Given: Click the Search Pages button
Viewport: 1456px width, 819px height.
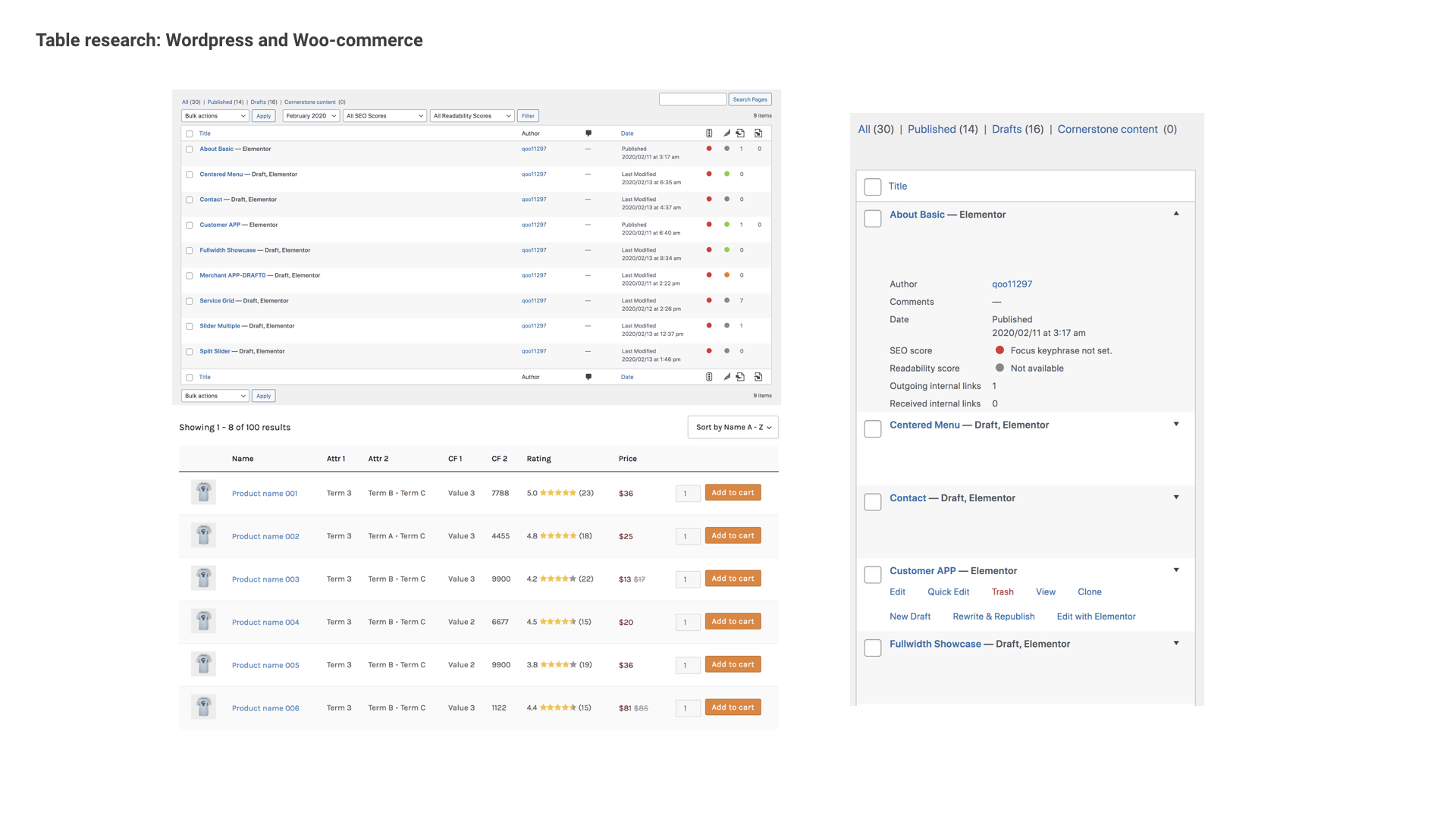Looking at the screenshot, I should click(750, 99).
